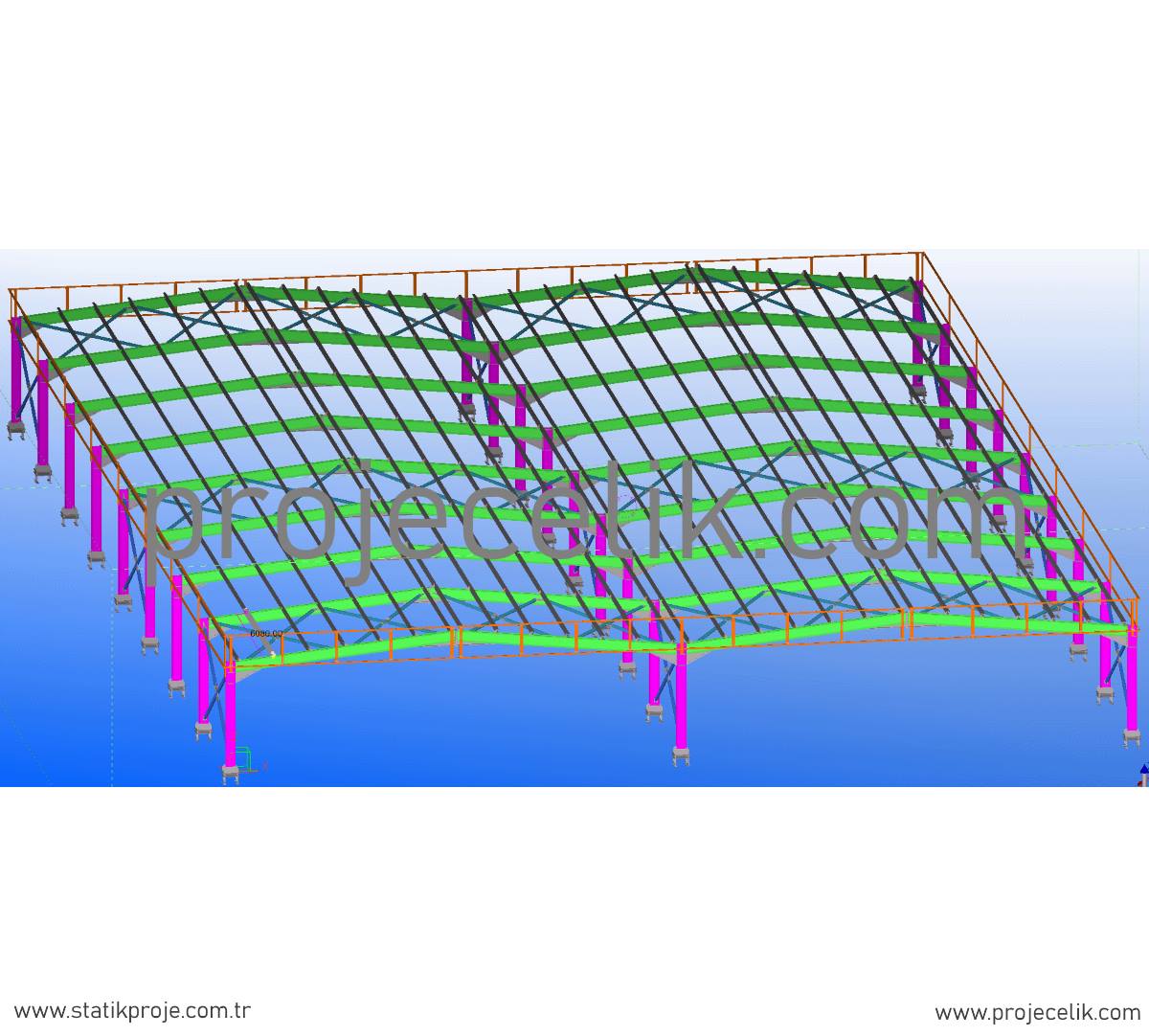Open the www.statikproje.com.tr link
Viewport: 1149px width, 1036px height.
(133, 1011)
